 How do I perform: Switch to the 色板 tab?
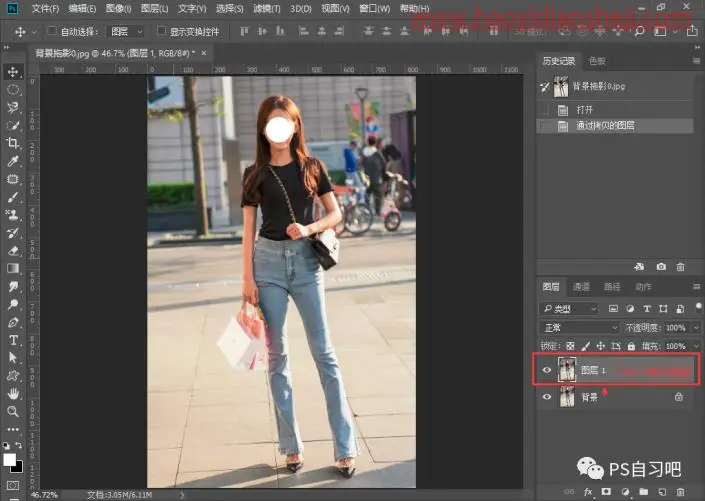[597, 61]
